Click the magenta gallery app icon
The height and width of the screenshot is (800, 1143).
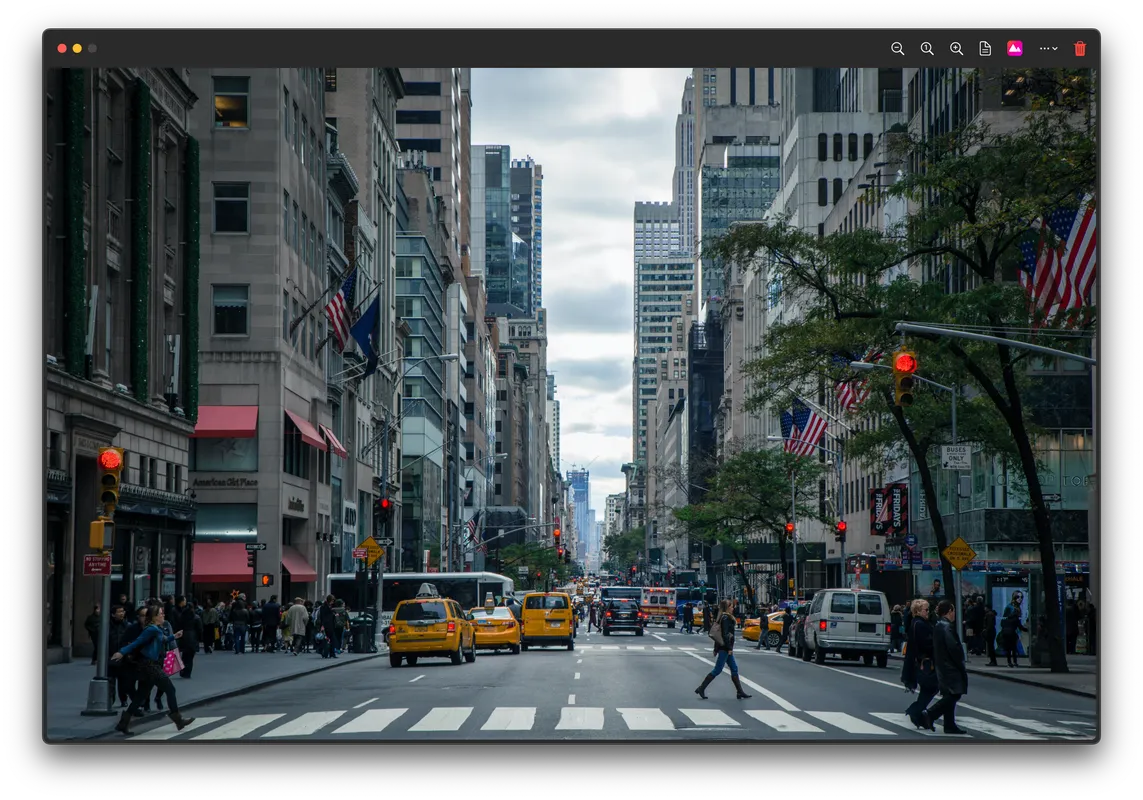[x=1013, y=47]
